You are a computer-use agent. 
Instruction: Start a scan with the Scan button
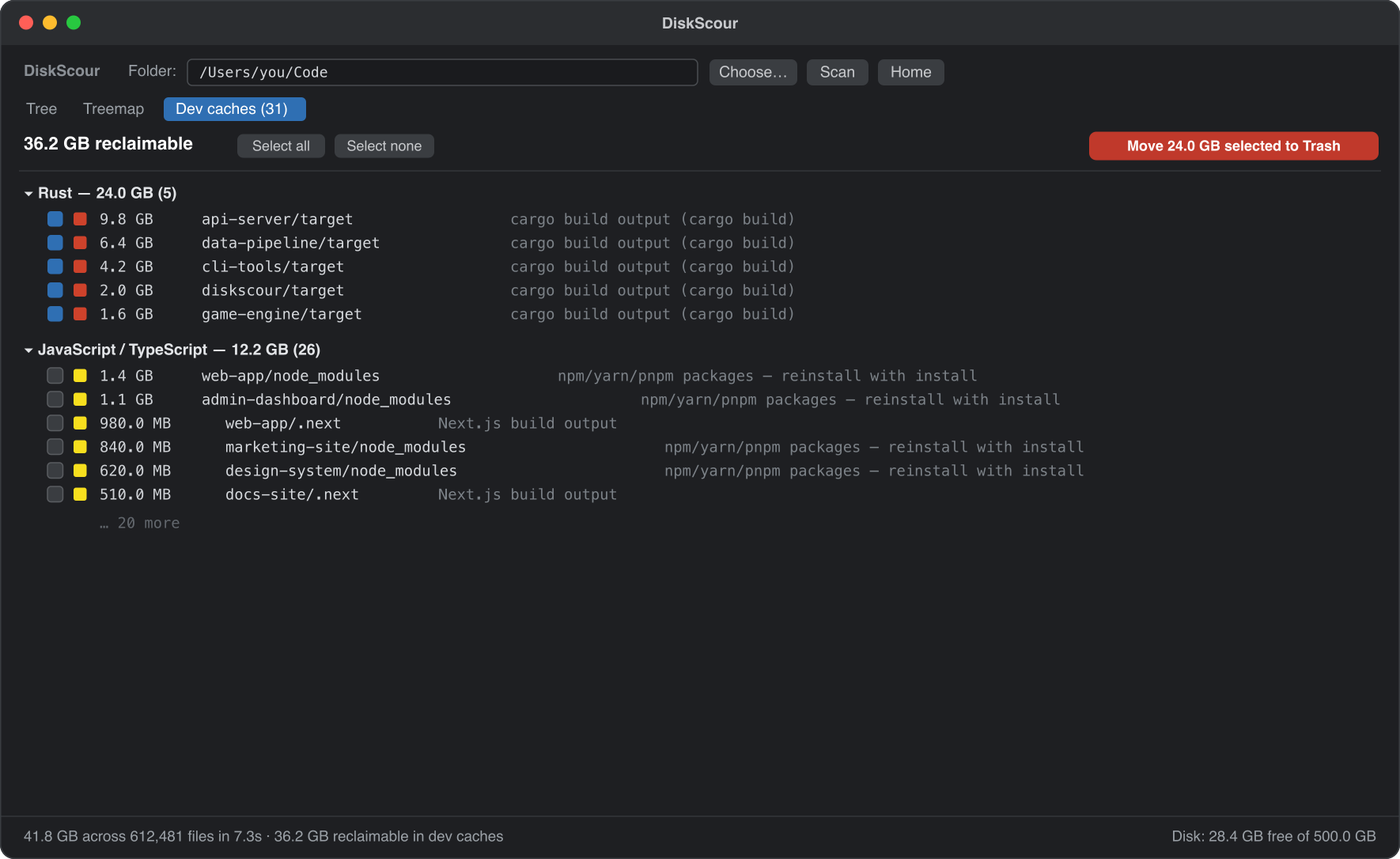(837, 72)
